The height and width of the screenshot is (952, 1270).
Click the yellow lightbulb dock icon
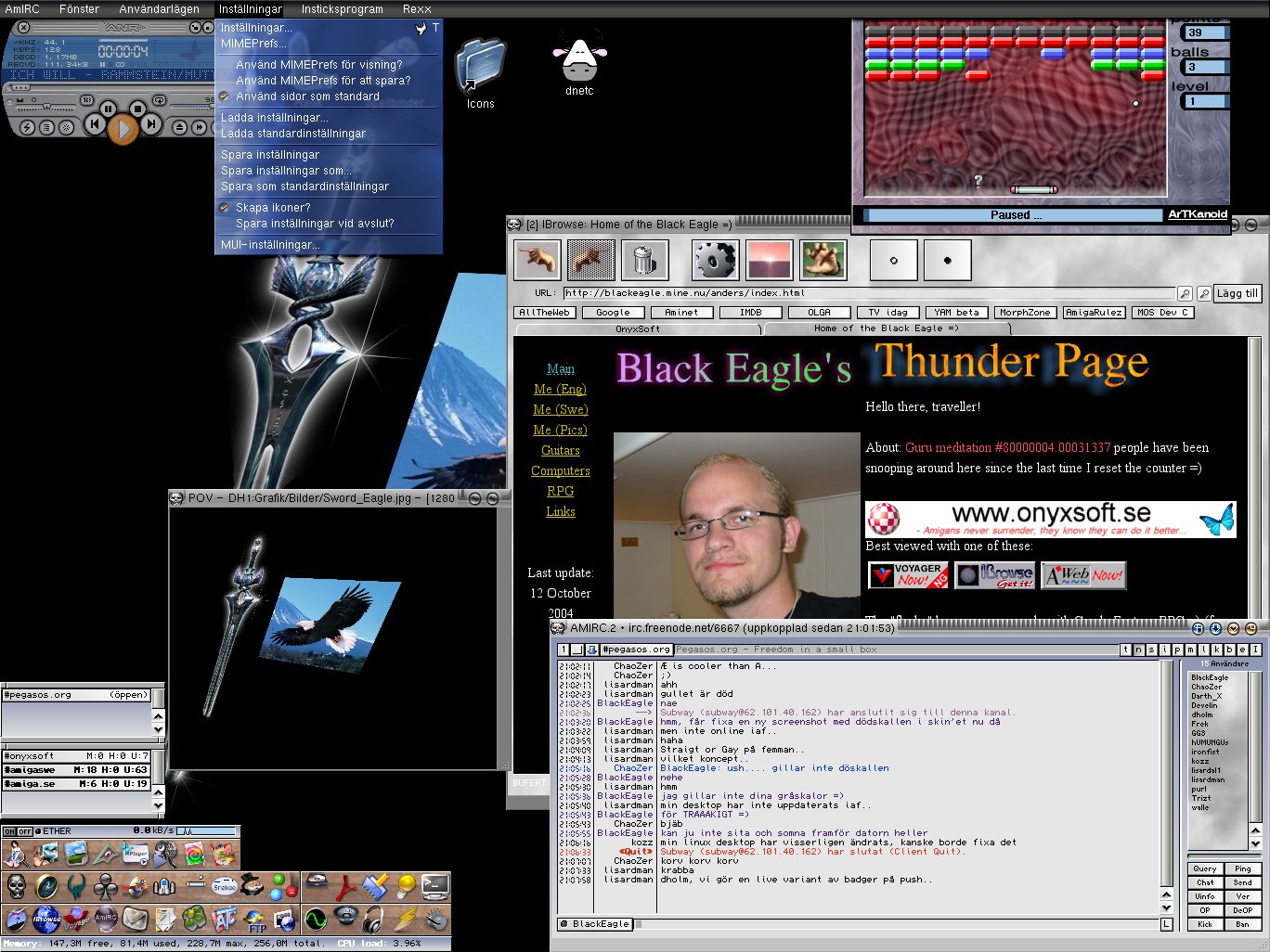[407, 887]
